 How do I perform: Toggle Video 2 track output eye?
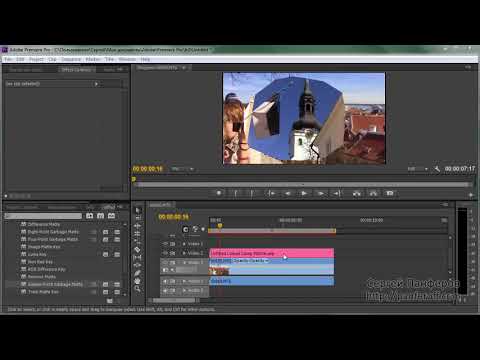click(165, 253)
